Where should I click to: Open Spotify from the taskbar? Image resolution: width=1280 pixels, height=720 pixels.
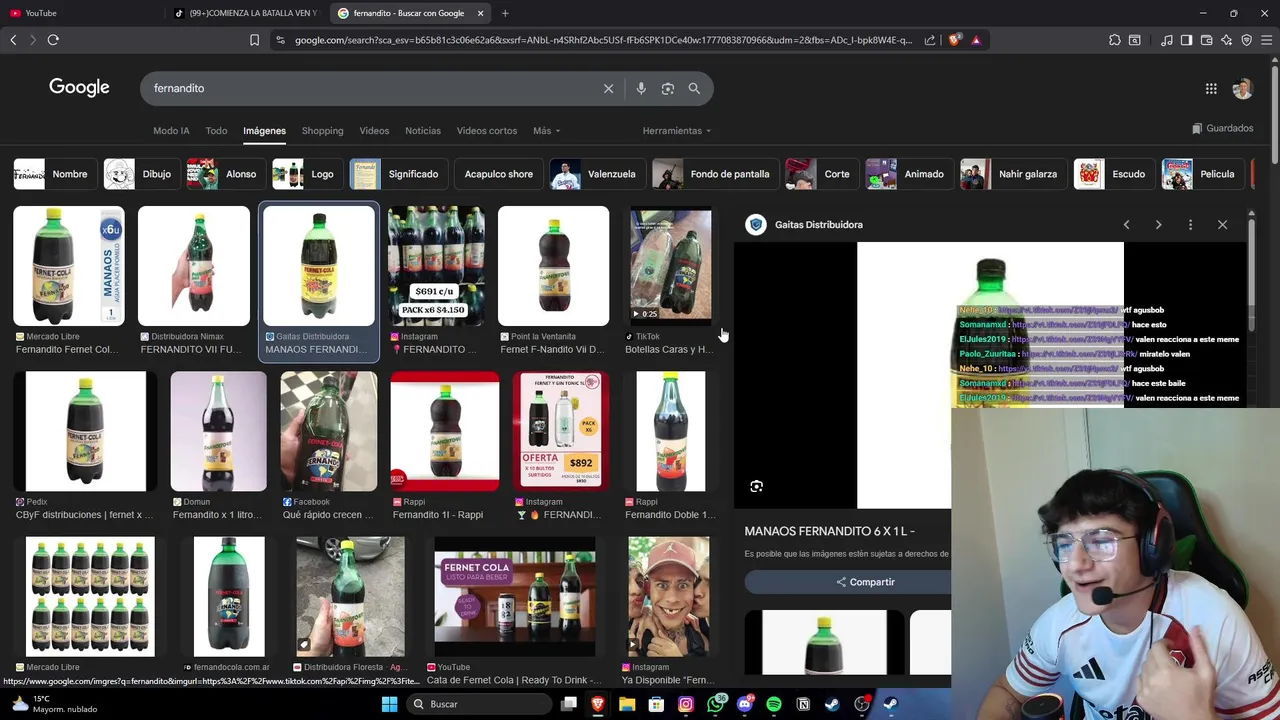pos(774,704)
